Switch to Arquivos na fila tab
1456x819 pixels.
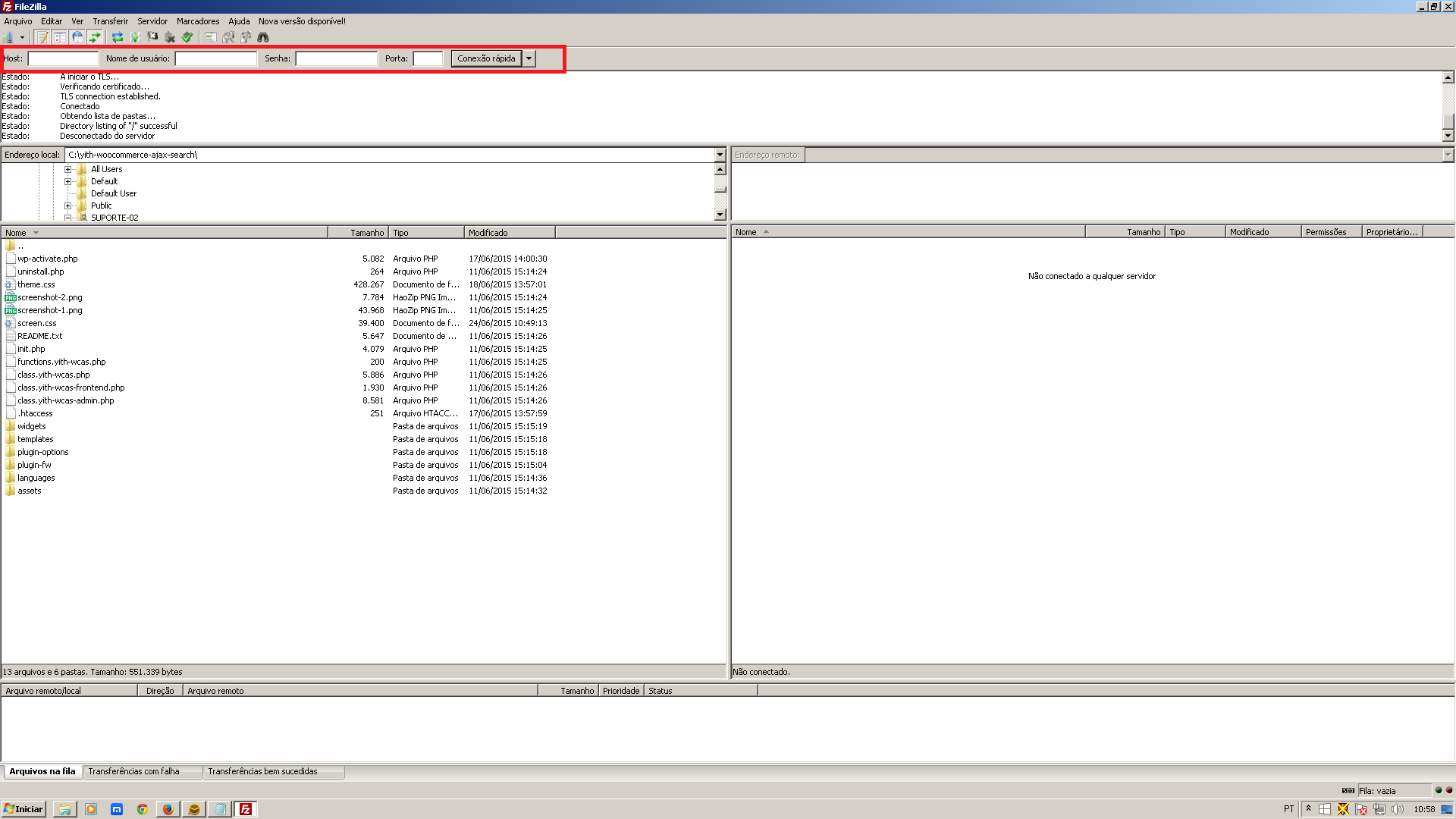tap(42, 771)
